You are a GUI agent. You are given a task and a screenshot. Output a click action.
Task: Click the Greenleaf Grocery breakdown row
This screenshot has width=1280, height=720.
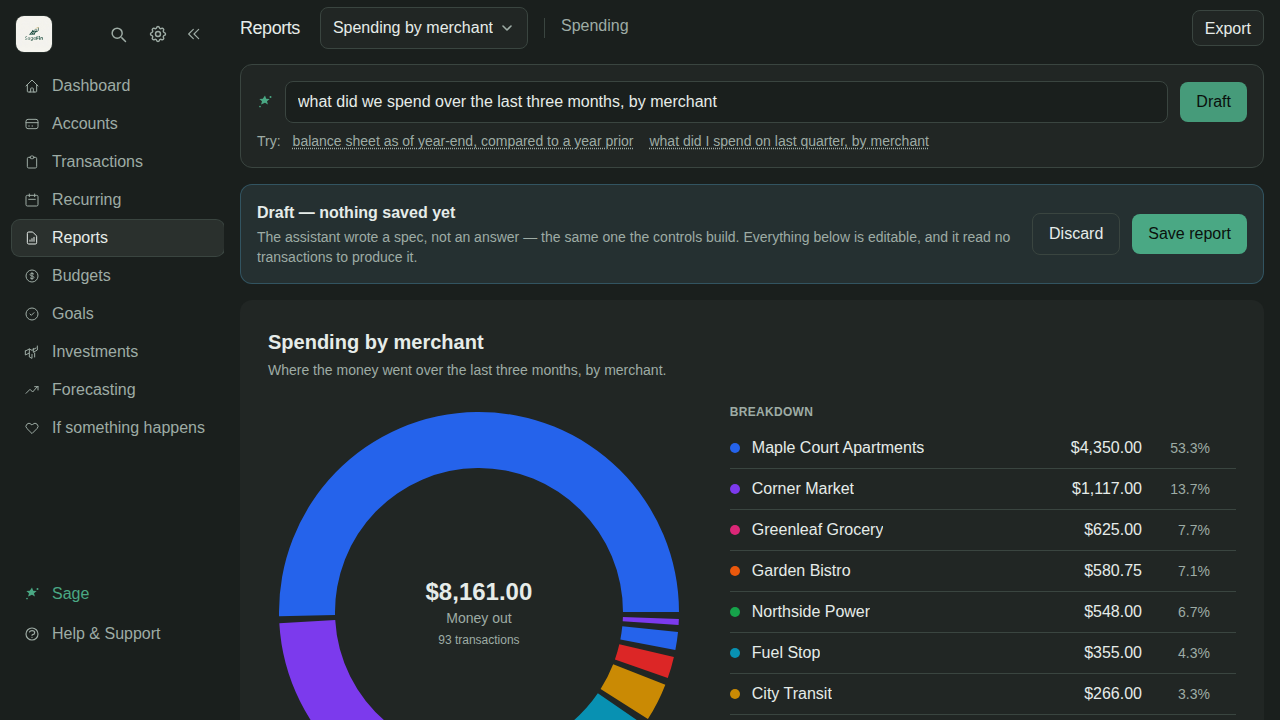(x=983, y=530)
